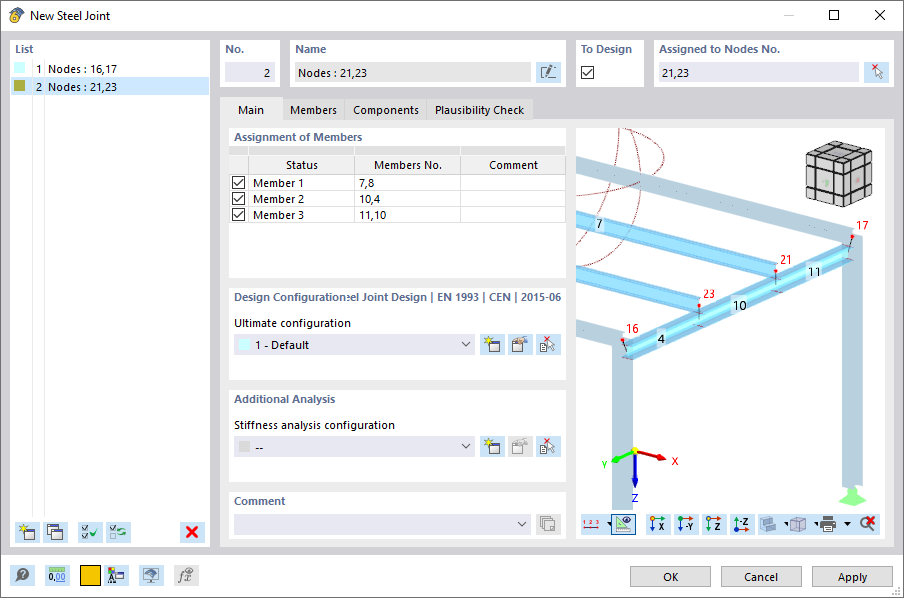Click pick stiffness analysis configuration icon
The image size is (904, 598).
click(548, 447)
